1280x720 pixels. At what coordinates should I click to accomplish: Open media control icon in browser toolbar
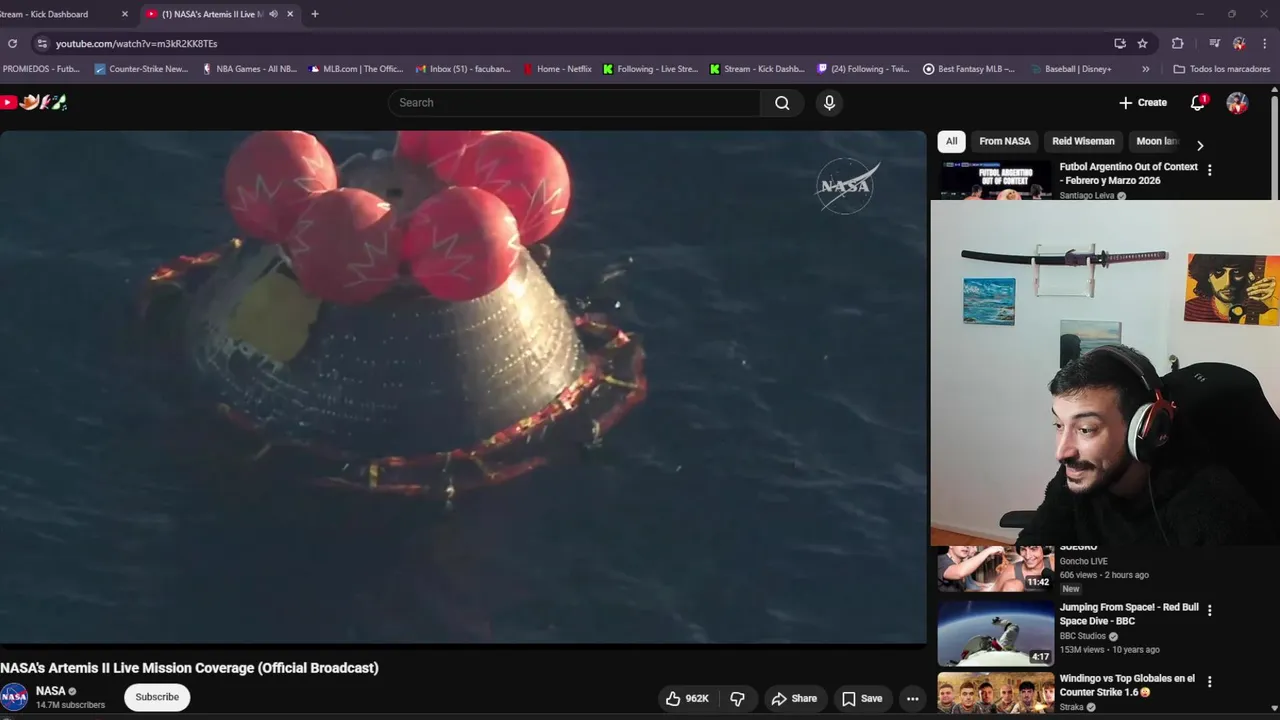coord(1214,44)
